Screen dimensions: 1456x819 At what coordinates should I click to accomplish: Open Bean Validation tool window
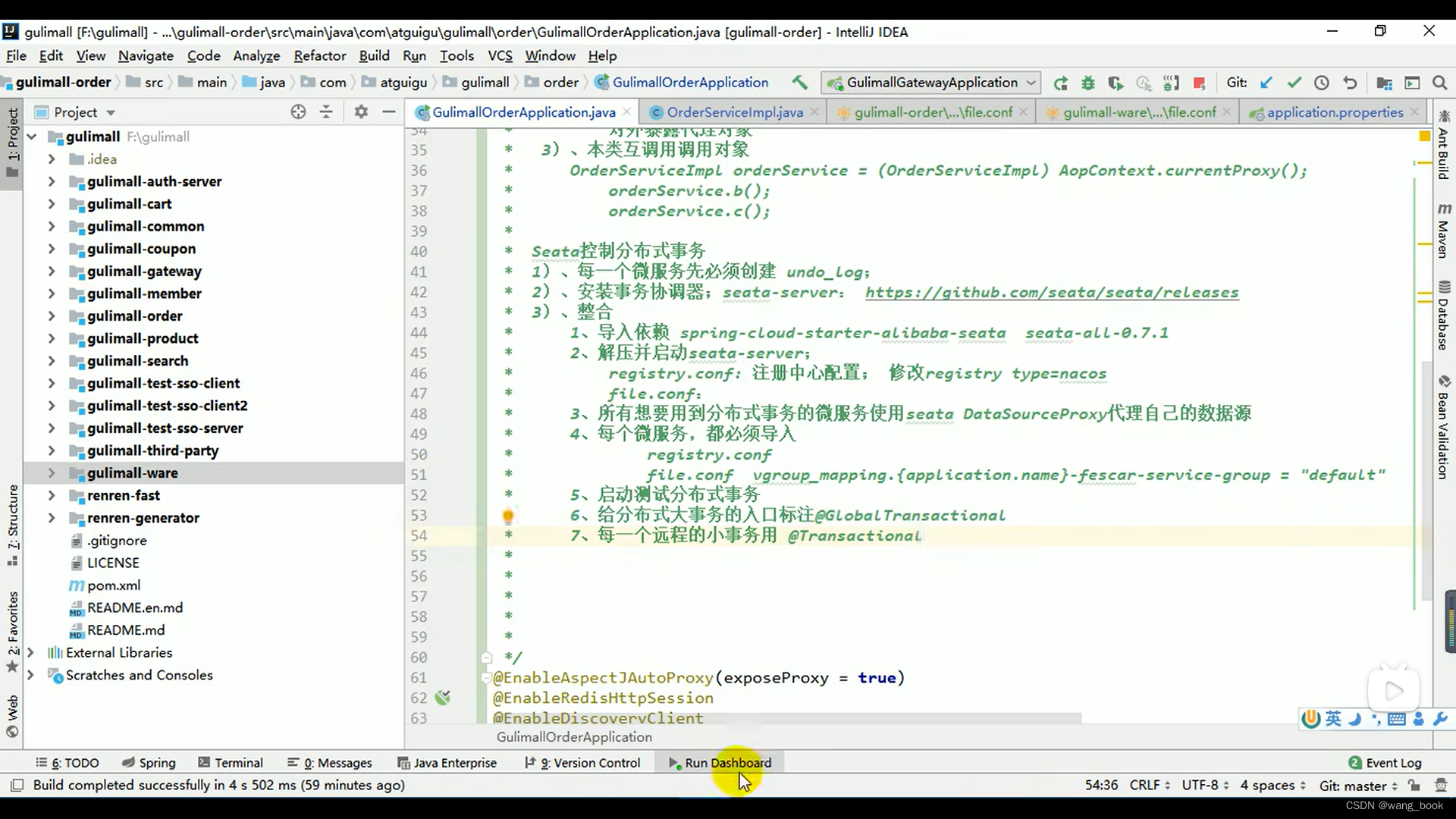pyautogui.click(x=1443, y=427)
